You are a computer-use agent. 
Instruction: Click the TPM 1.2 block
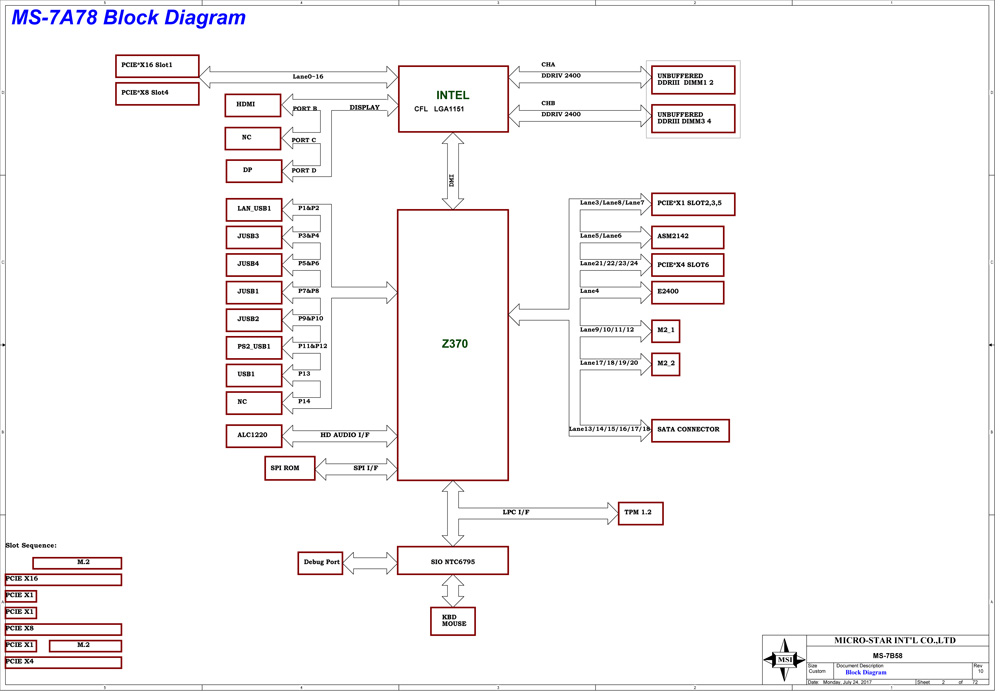640,513
